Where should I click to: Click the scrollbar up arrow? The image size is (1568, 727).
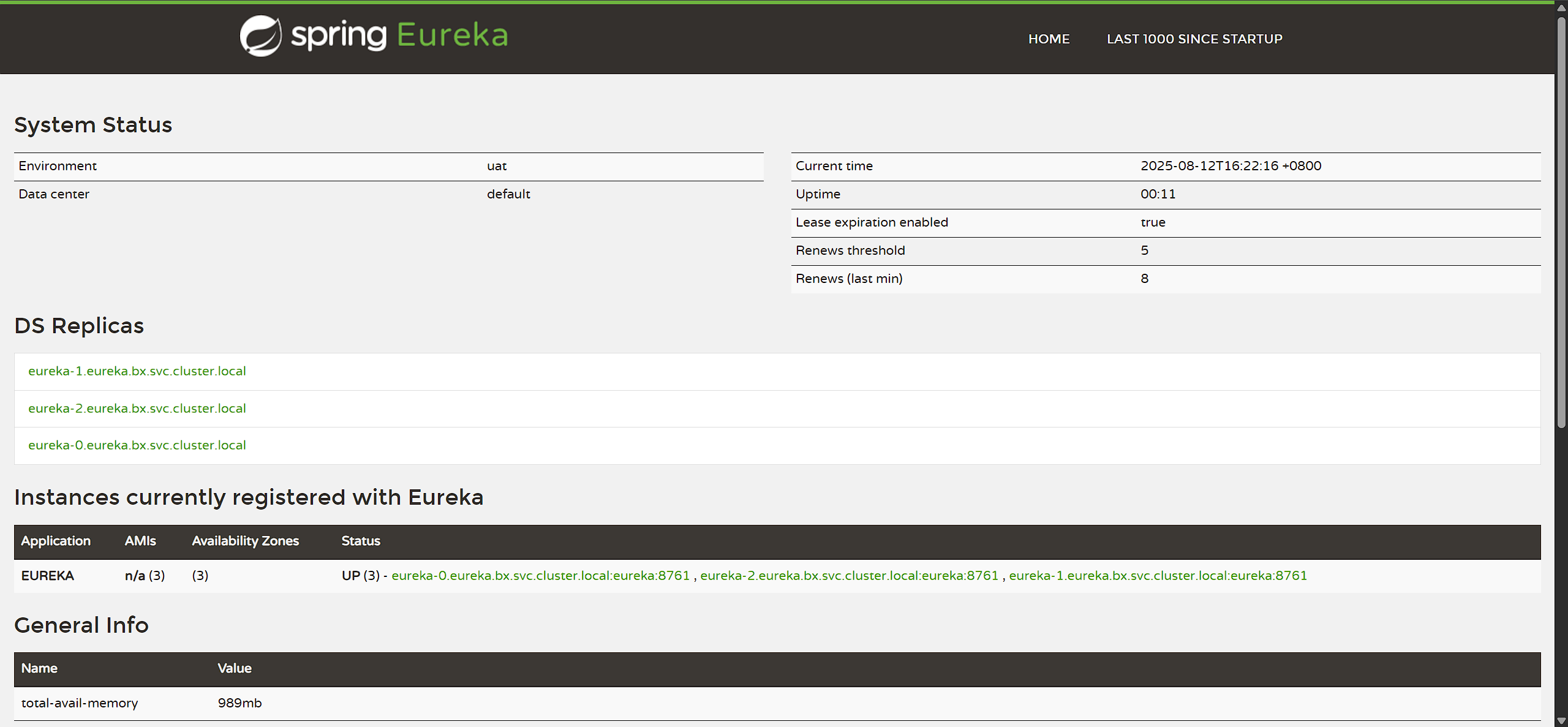[1561, 8]
